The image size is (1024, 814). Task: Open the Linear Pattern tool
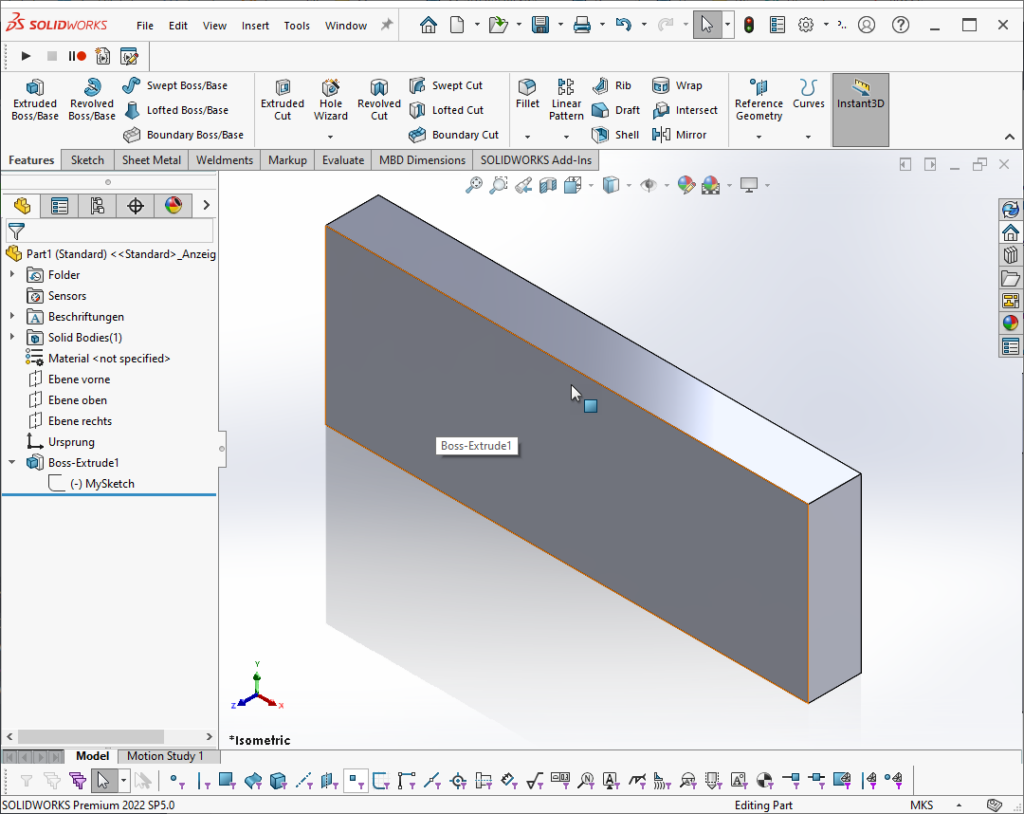tap(566, 99)
